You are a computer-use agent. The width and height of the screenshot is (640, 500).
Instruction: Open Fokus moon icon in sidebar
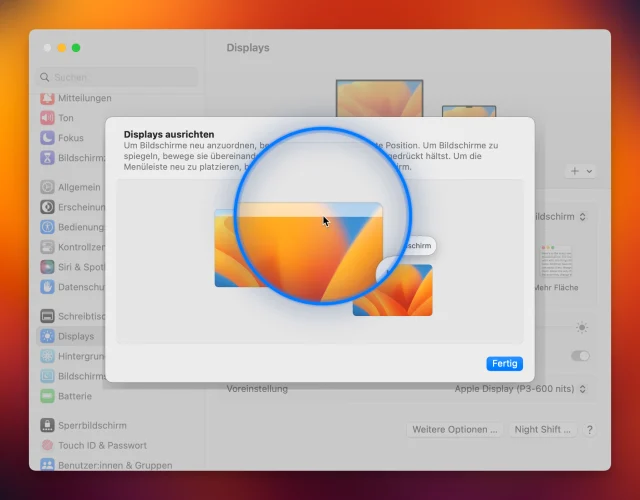coord(47,138)
